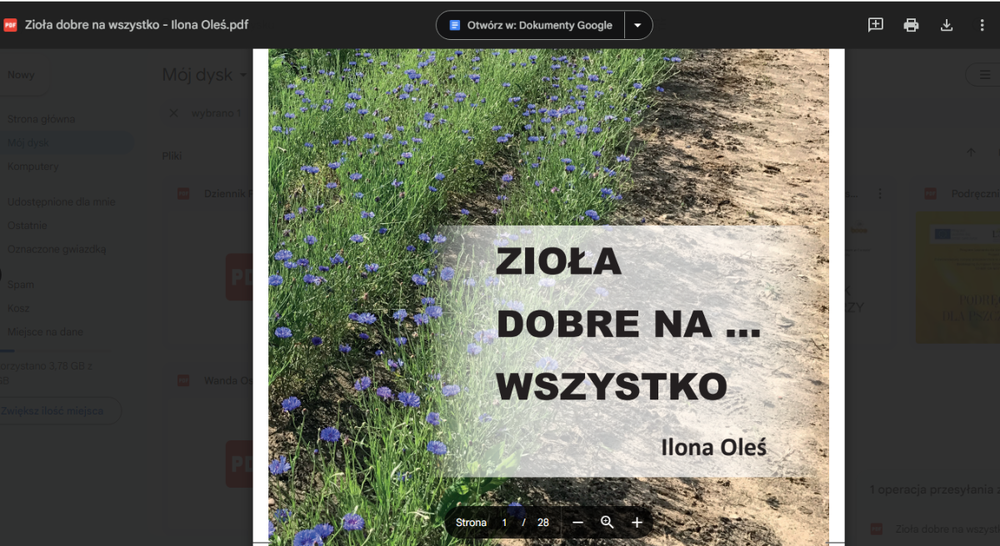Click the '1 operacja przesyłania' notification

coord(934,490)
